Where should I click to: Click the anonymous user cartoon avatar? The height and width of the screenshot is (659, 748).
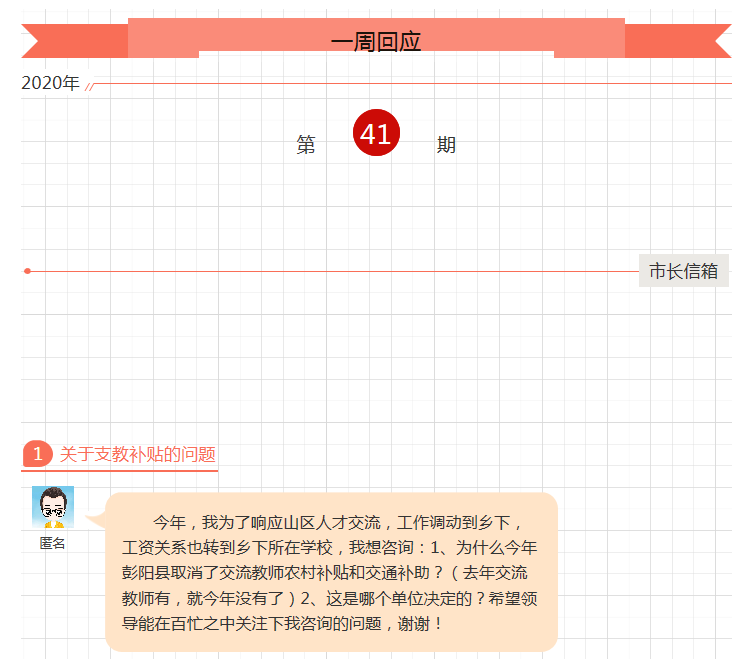coord(53,507)
